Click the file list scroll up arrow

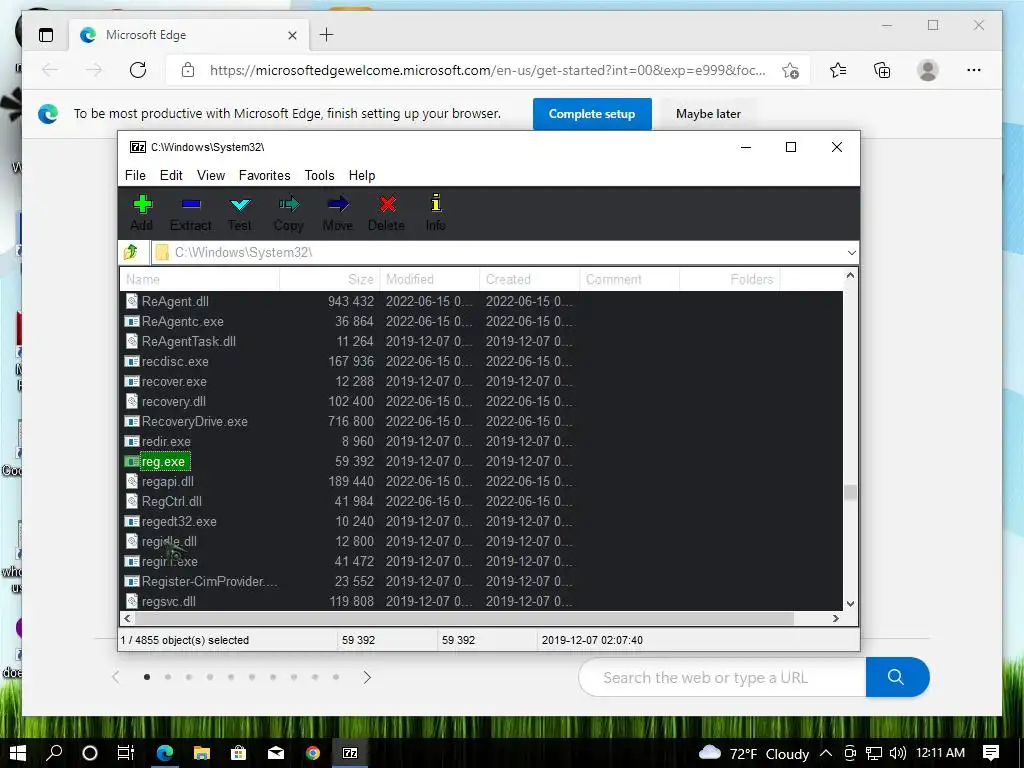click(850, 276)
